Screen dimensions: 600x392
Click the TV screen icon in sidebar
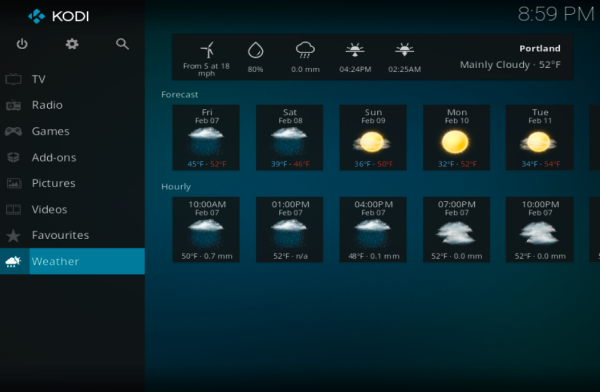(13, 79)
